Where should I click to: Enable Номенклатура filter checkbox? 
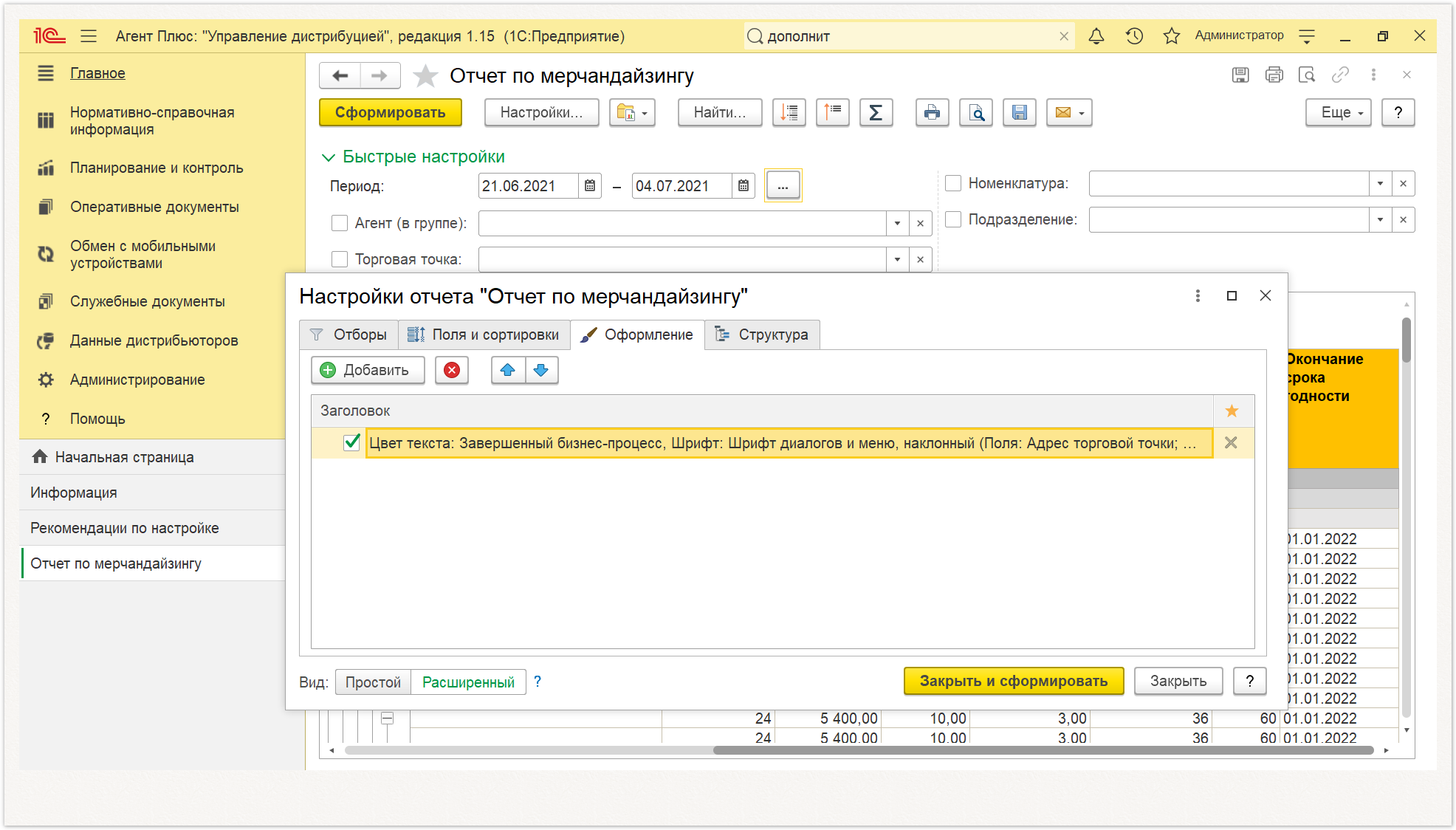[x=953, y=183]
